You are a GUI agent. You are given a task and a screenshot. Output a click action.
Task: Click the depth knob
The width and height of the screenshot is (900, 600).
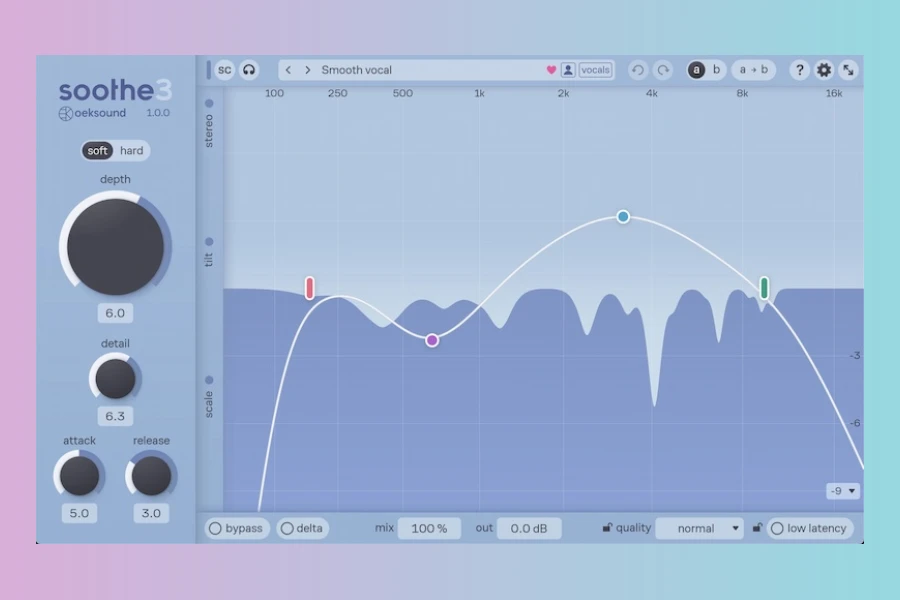point(115,247)
